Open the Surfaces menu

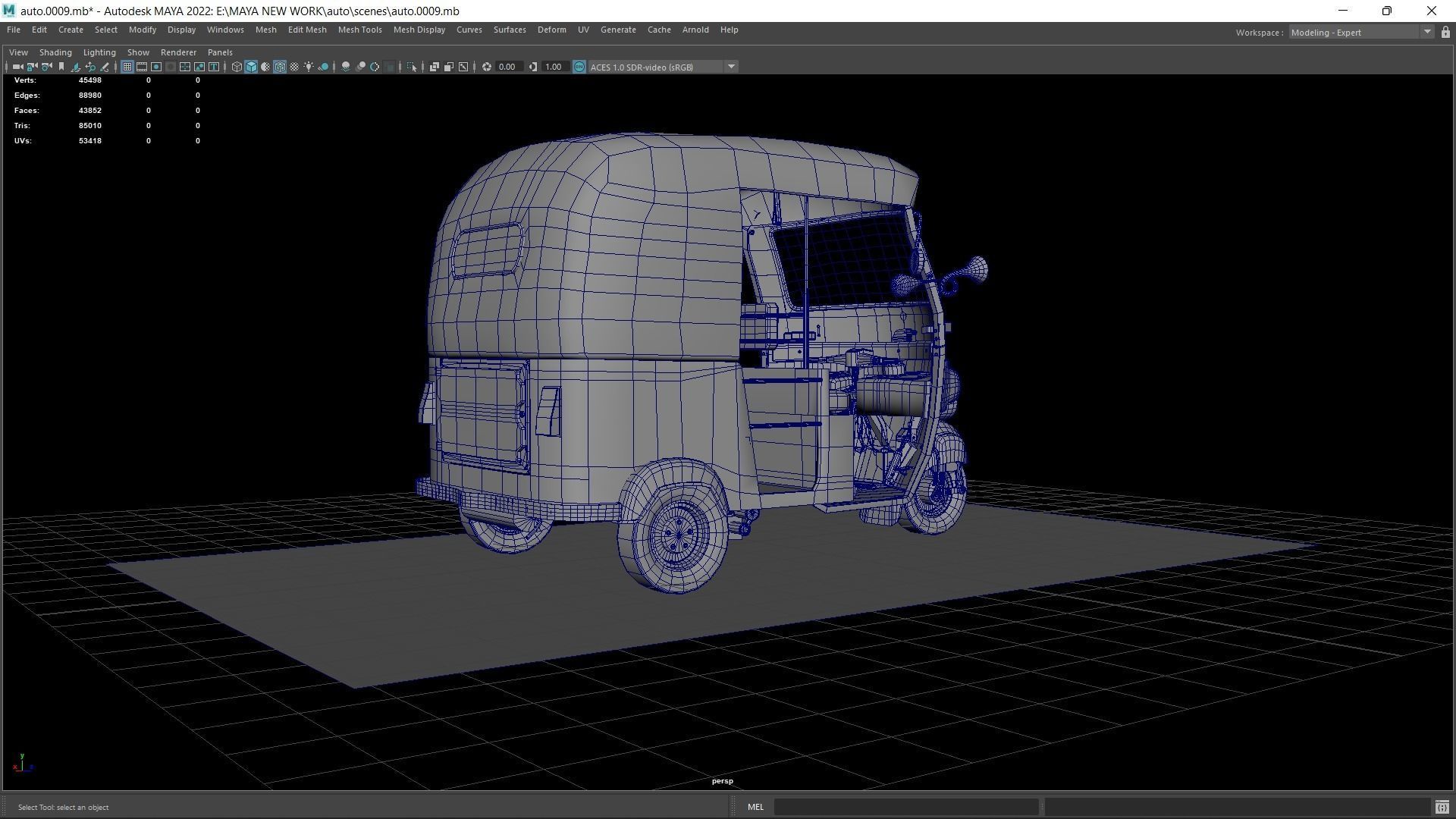(x=510, y=30)
